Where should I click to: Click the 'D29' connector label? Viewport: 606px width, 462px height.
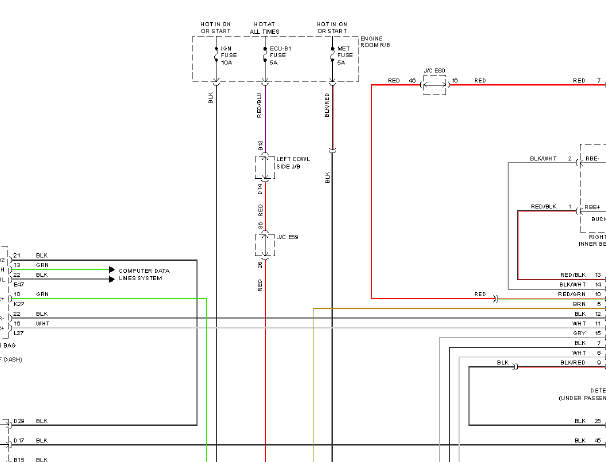[19, 421]
